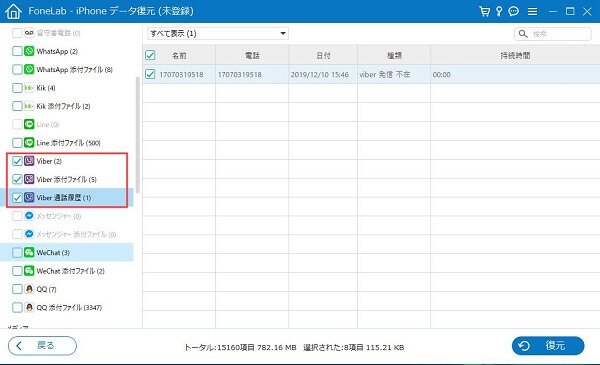Screen dimensions: 600x365
Task: Click the 戻る back button
Action: (x=42, y=345)
